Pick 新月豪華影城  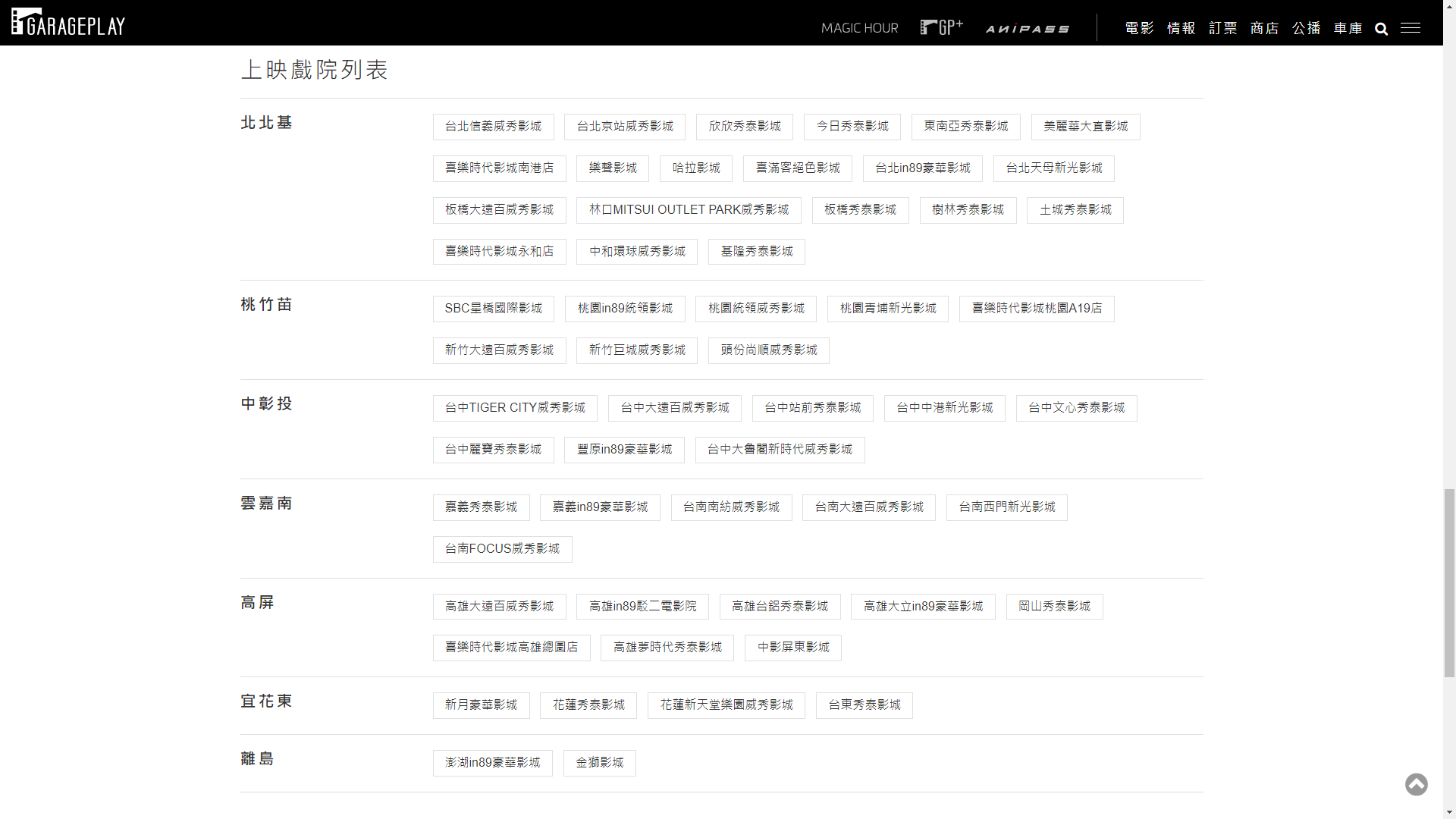click(482, 705)
